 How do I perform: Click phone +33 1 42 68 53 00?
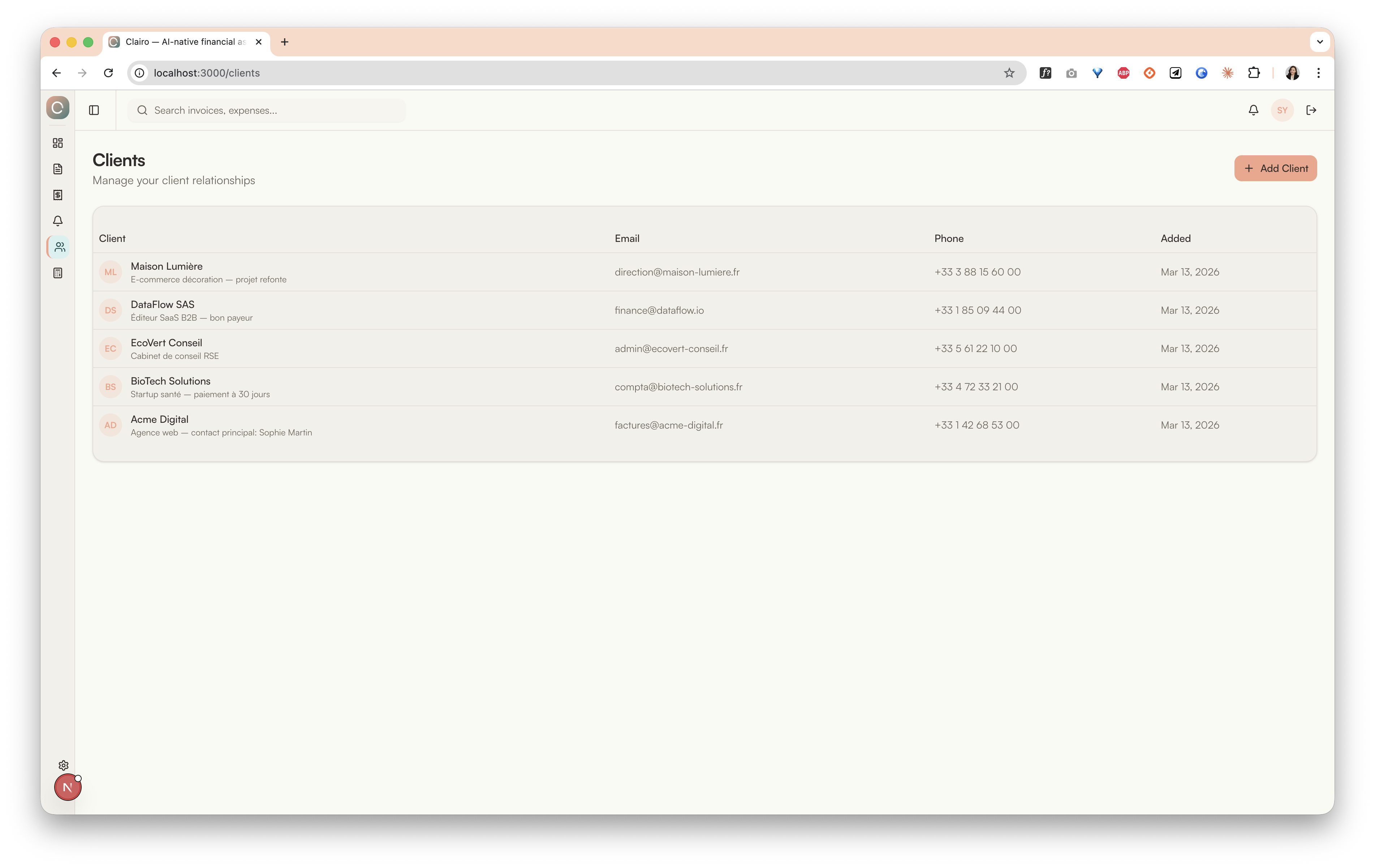tap(977, 425)
